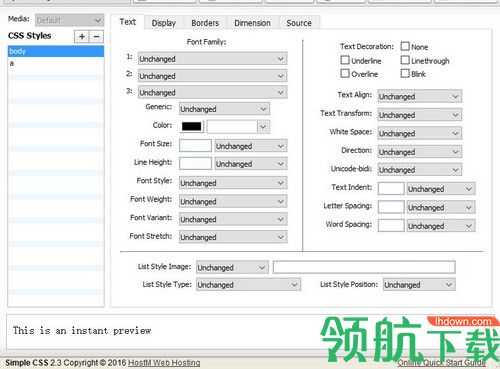The height and width of the screenshot is (369, 500).
Task: Switch to the Text tab
Action: pyautogui.click(x=128, y=22)
